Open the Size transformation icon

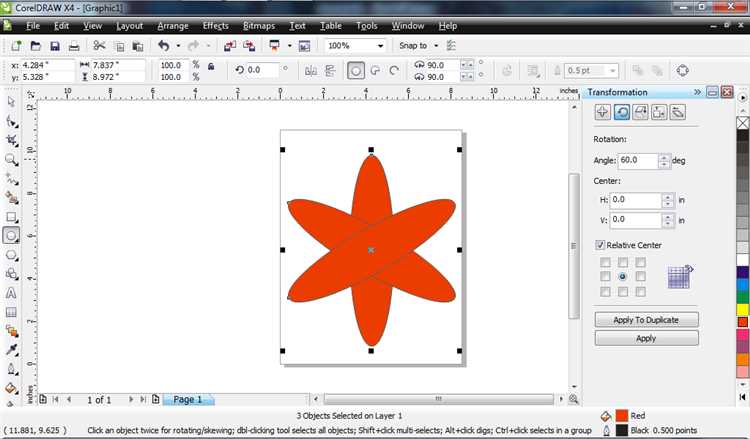pyautogui.click(x=659, y=112)
